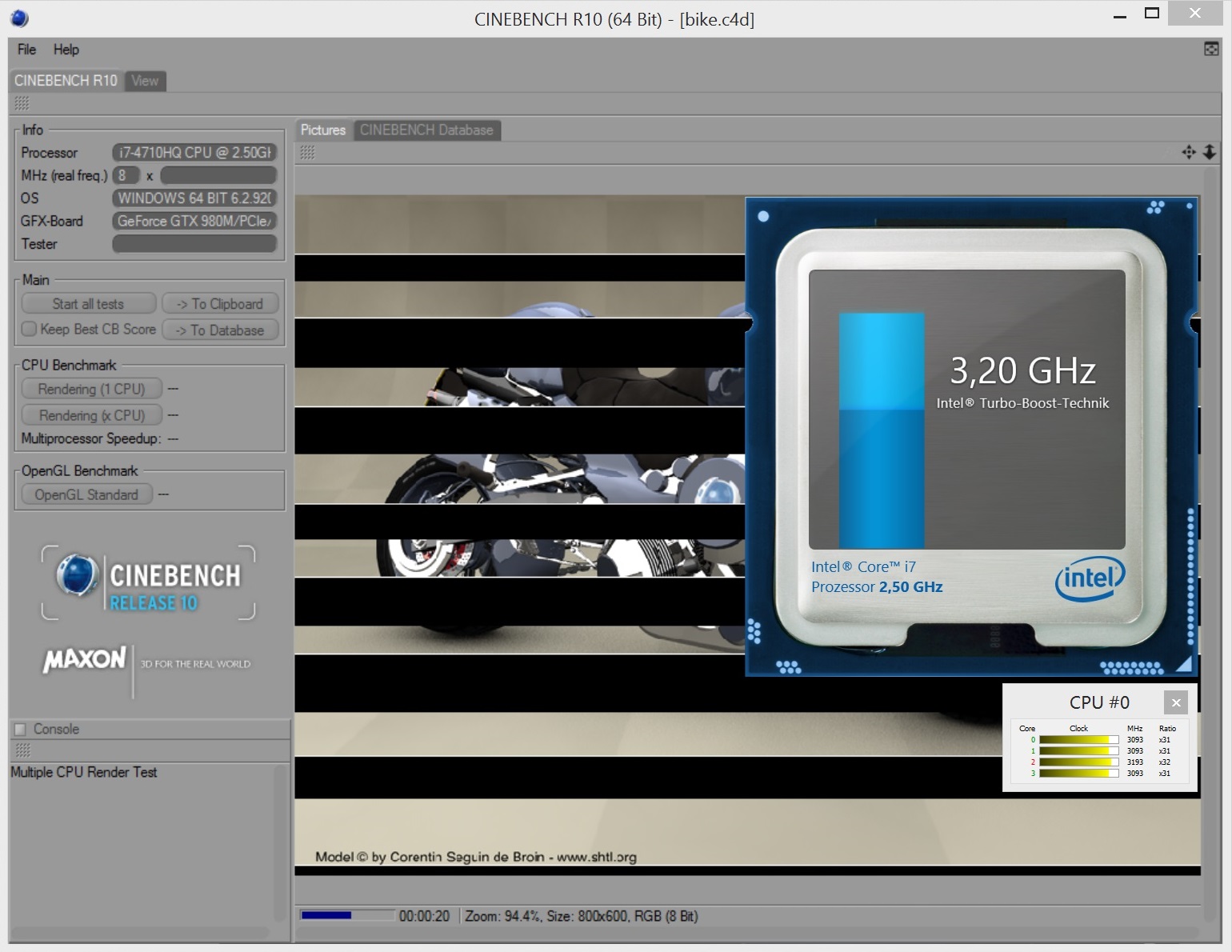
Task: Select the Pictures tab
Action: pyautogui.click(x=323, y=130)
